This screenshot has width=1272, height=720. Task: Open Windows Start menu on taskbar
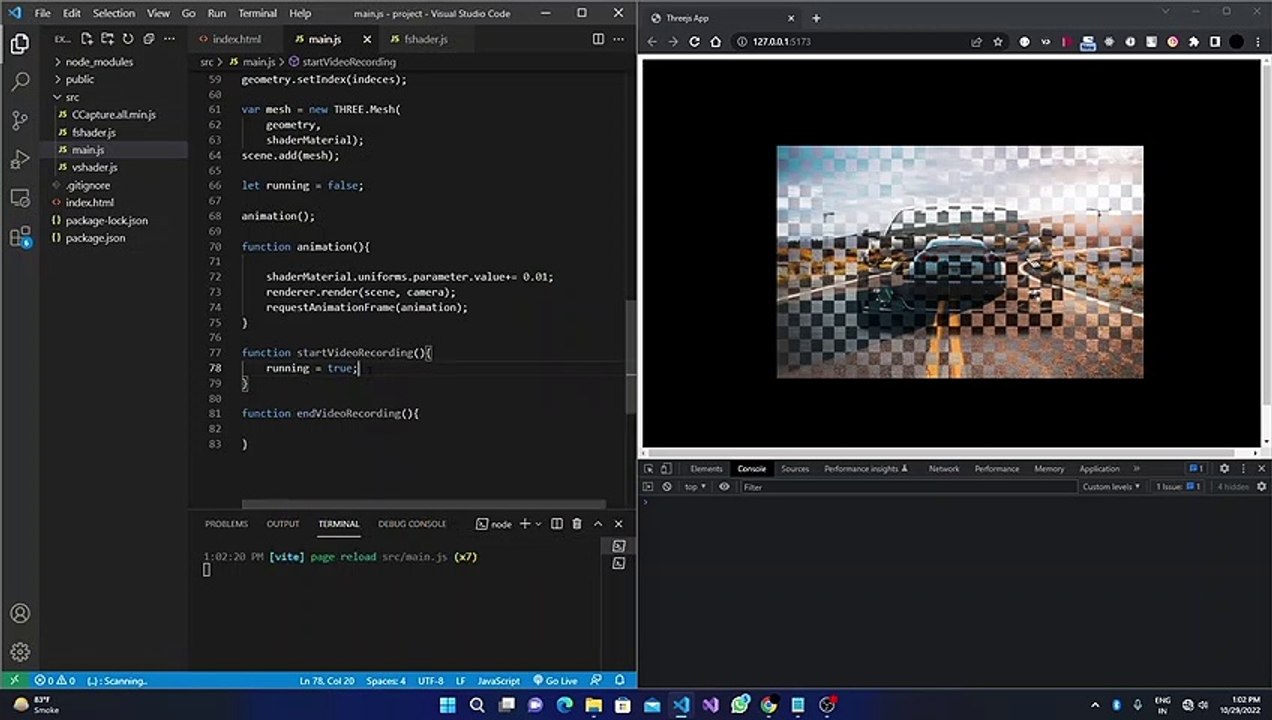click(447, 704)
